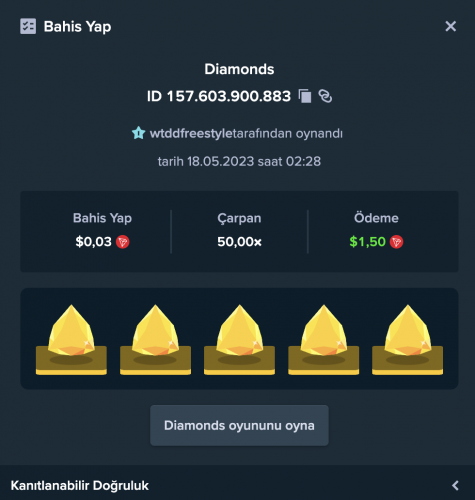Expand the Kanıtlanabilir Doğruluk section chevron
This screenshot has width=475, height=500.
pyautogui.click(x=455, y=485)
